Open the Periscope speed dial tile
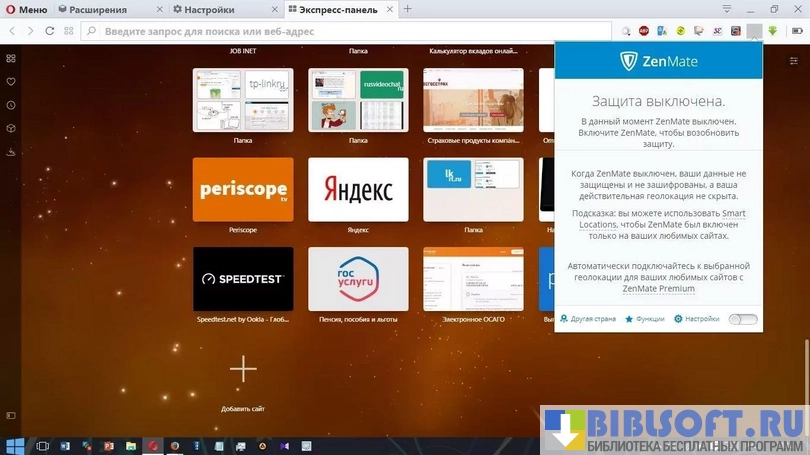The height and width of the screenshot is (455, 810). click(243, 189)
